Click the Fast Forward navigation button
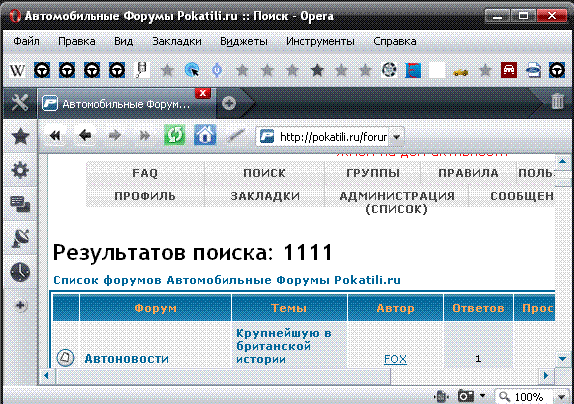 click(x=145, y=136)
